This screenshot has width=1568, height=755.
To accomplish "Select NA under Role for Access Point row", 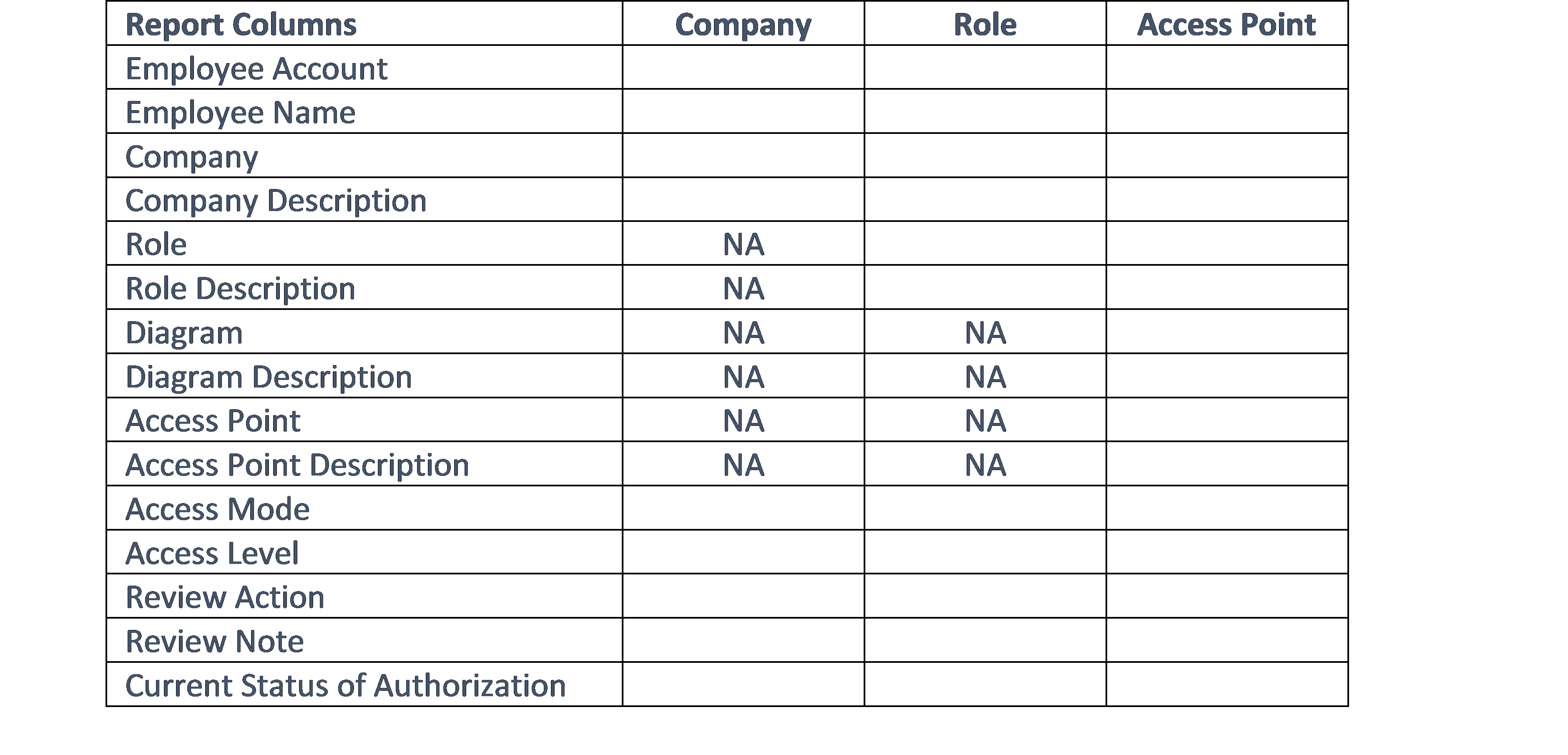I will coord(985,421).
